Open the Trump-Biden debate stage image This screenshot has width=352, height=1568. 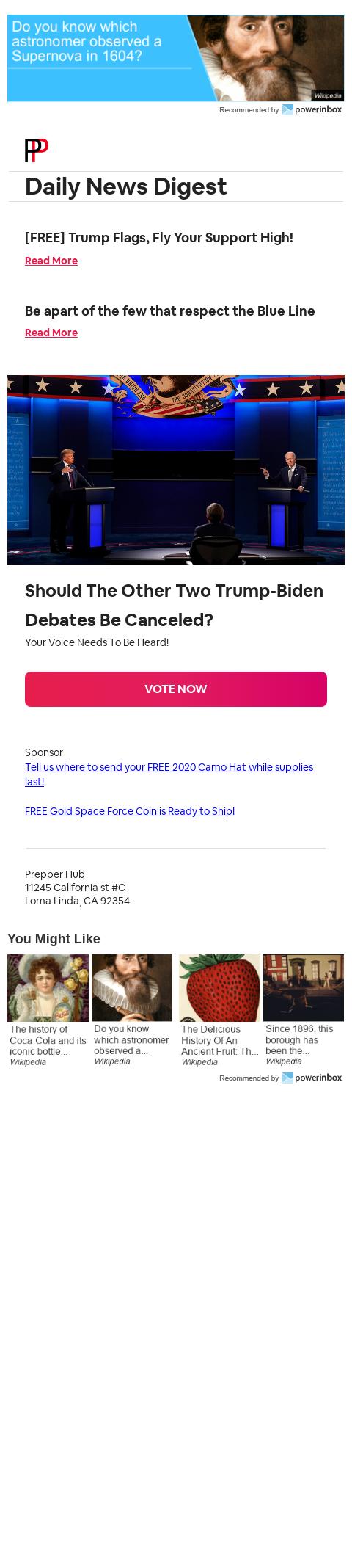[x=176, y=470]
